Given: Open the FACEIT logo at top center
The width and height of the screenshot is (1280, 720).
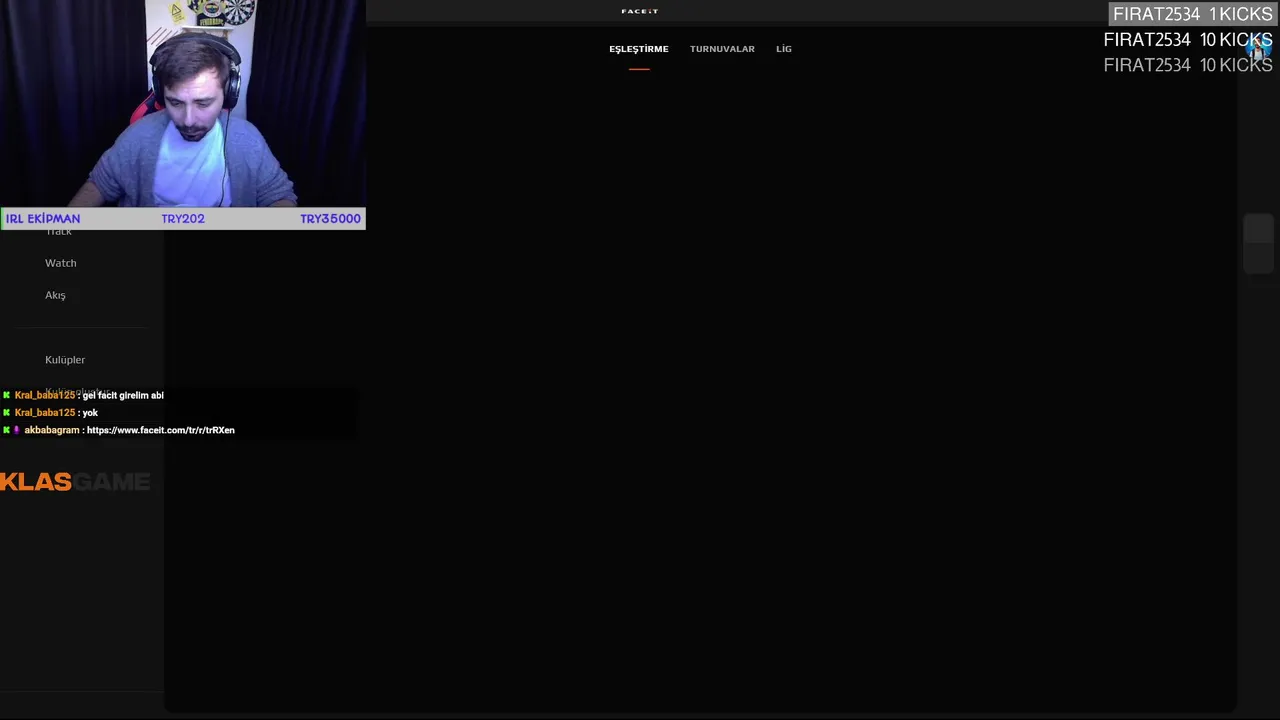Looking at the screenshot, I should (x=639, y=11).
